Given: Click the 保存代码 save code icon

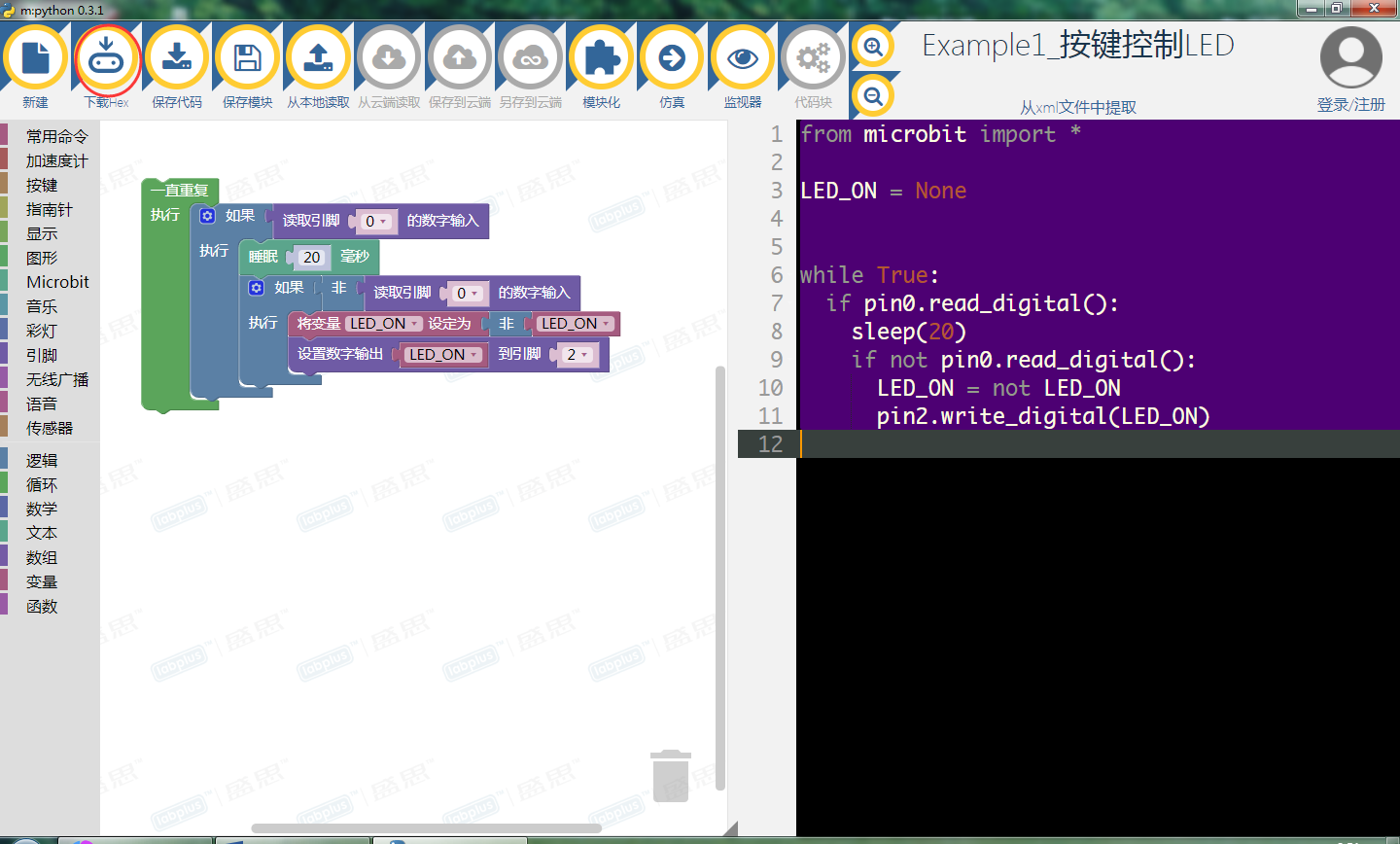Looking at the screenshot, I should [177, 56].
